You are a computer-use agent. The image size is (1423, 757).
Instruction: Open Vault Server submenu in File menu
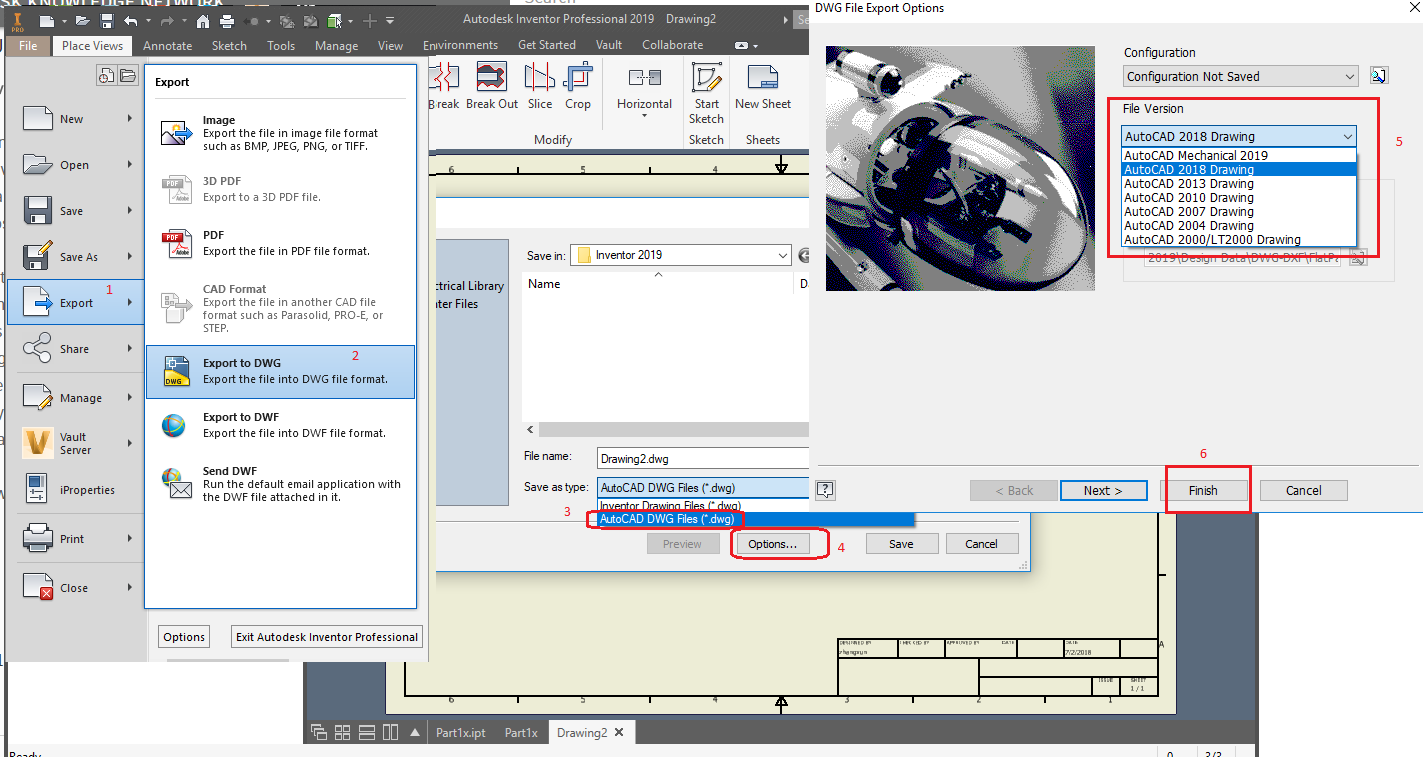coord(76,444)
